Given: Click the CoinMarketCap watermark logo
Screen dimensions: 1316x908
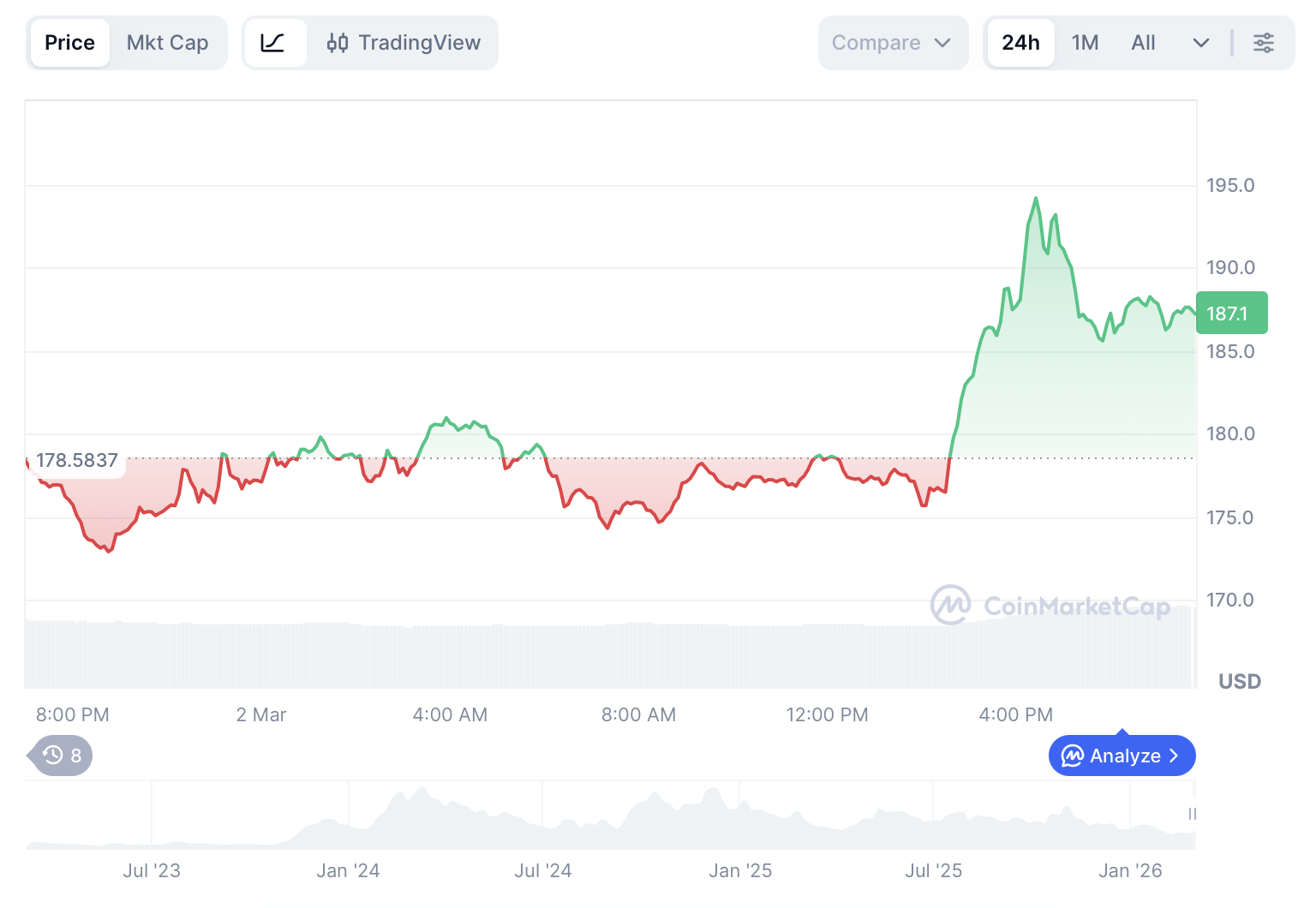Looking at the screenshot, I should point(950,606).
